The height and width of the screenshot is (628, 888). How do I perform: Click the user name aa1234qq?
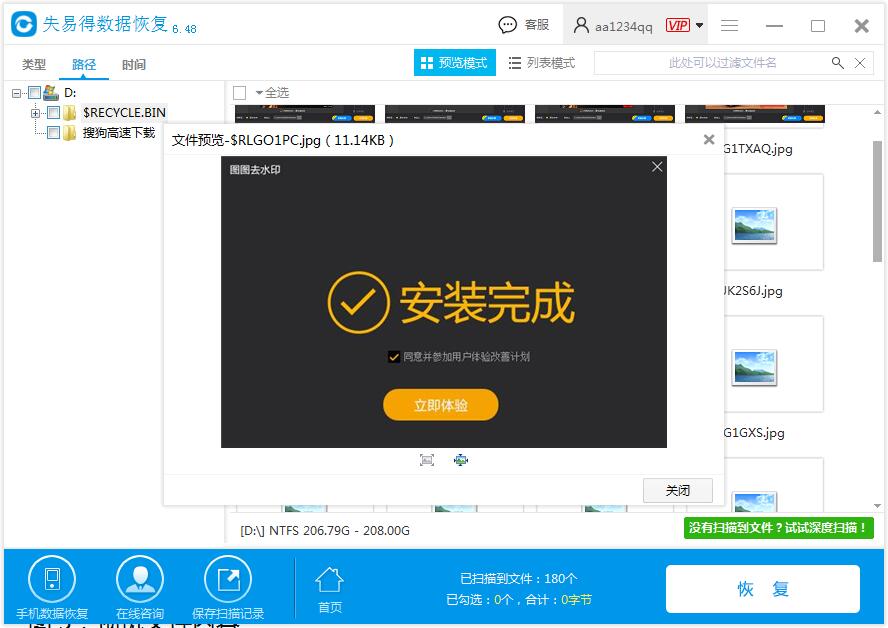(624, 27)
